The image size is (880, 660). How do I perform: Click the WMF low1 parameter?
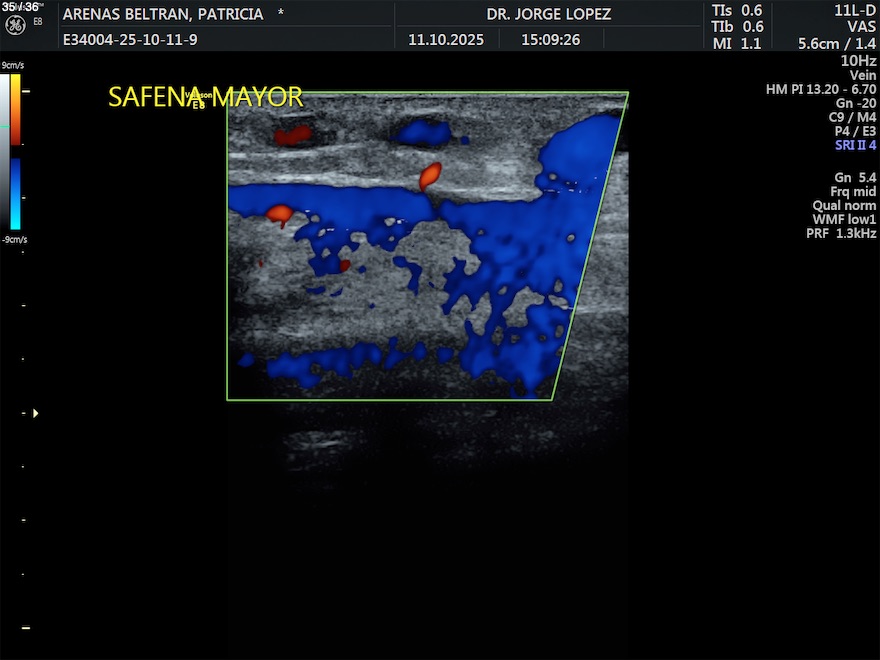click(844, 219)
